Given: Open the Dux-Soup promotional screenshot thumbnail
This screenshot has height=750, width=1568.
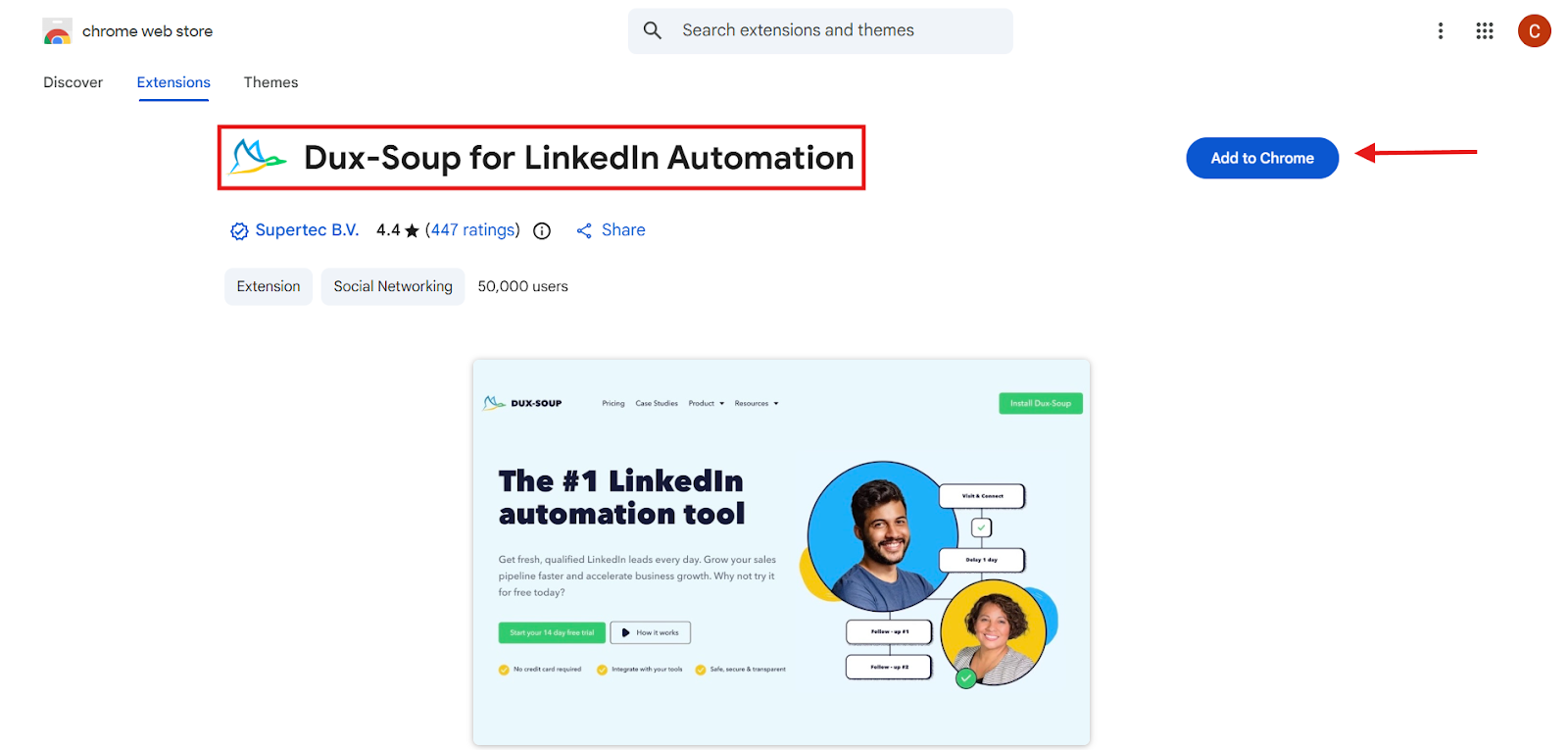Looking at the screenshot, I should (x=781, y=552).
